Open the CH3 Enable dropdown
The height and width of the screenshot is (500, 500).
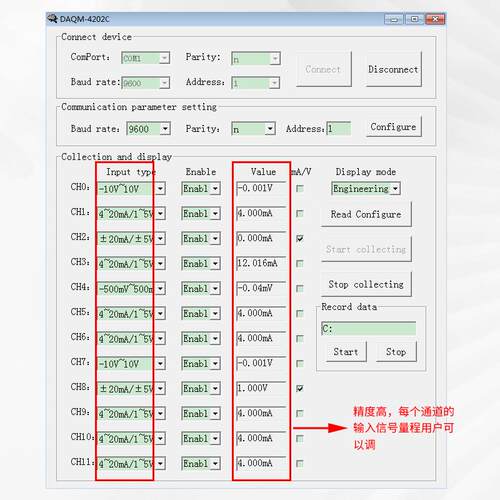tap(215, 264)
